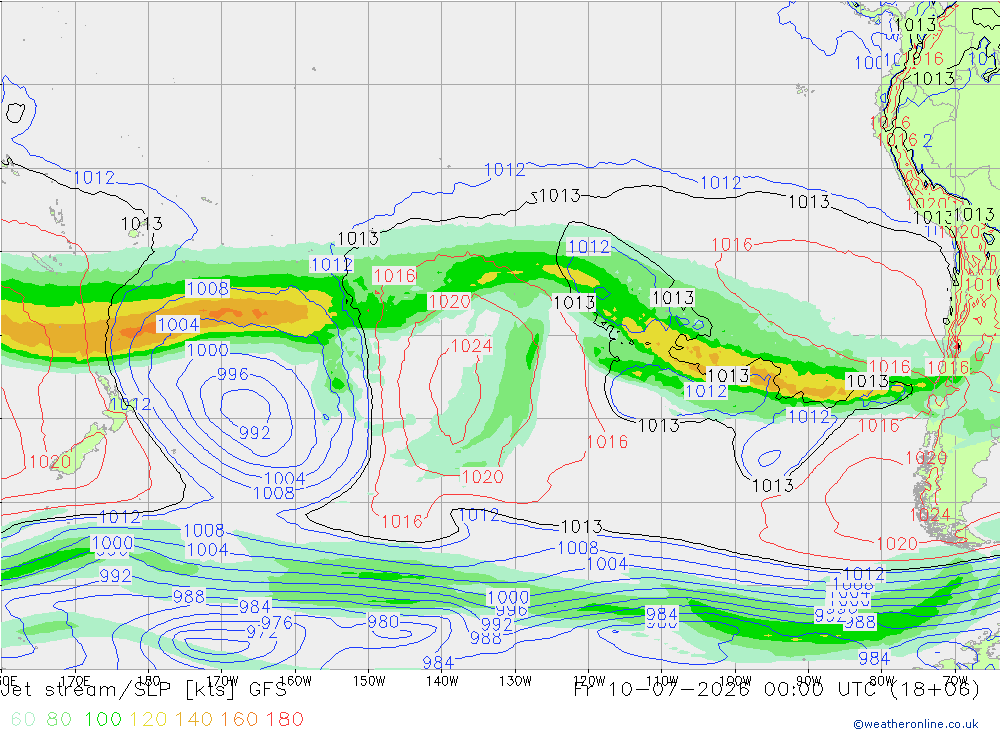
Task: Click the black 1013 label near the top center
Action: coord(559,196)
